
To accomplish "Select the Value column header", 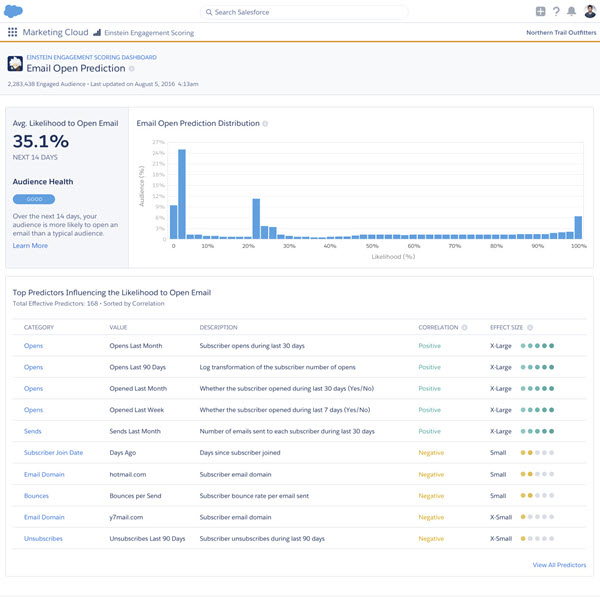I will click(x=118, y=328).
